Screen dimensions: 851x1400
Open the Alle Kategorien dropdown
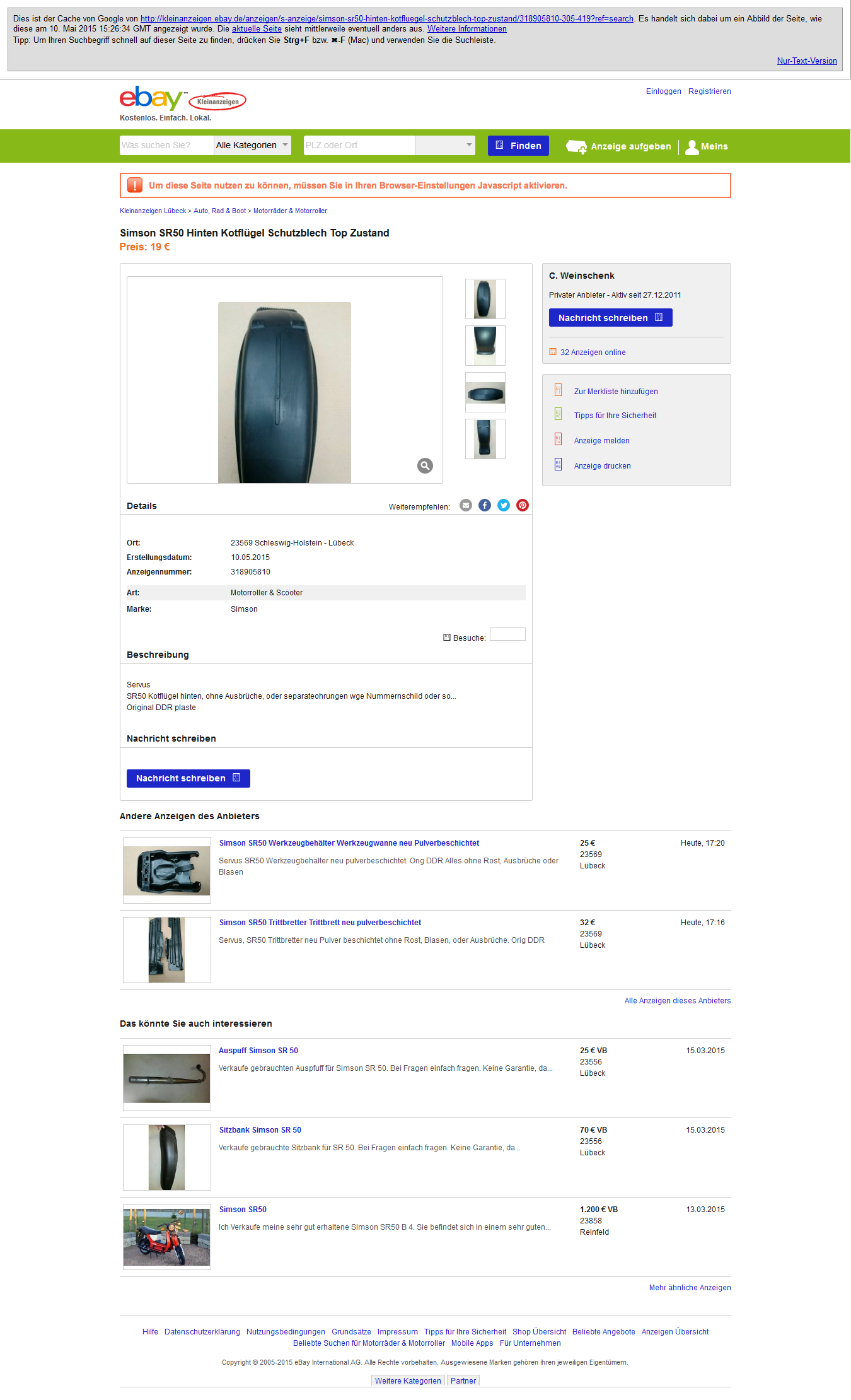253,145
